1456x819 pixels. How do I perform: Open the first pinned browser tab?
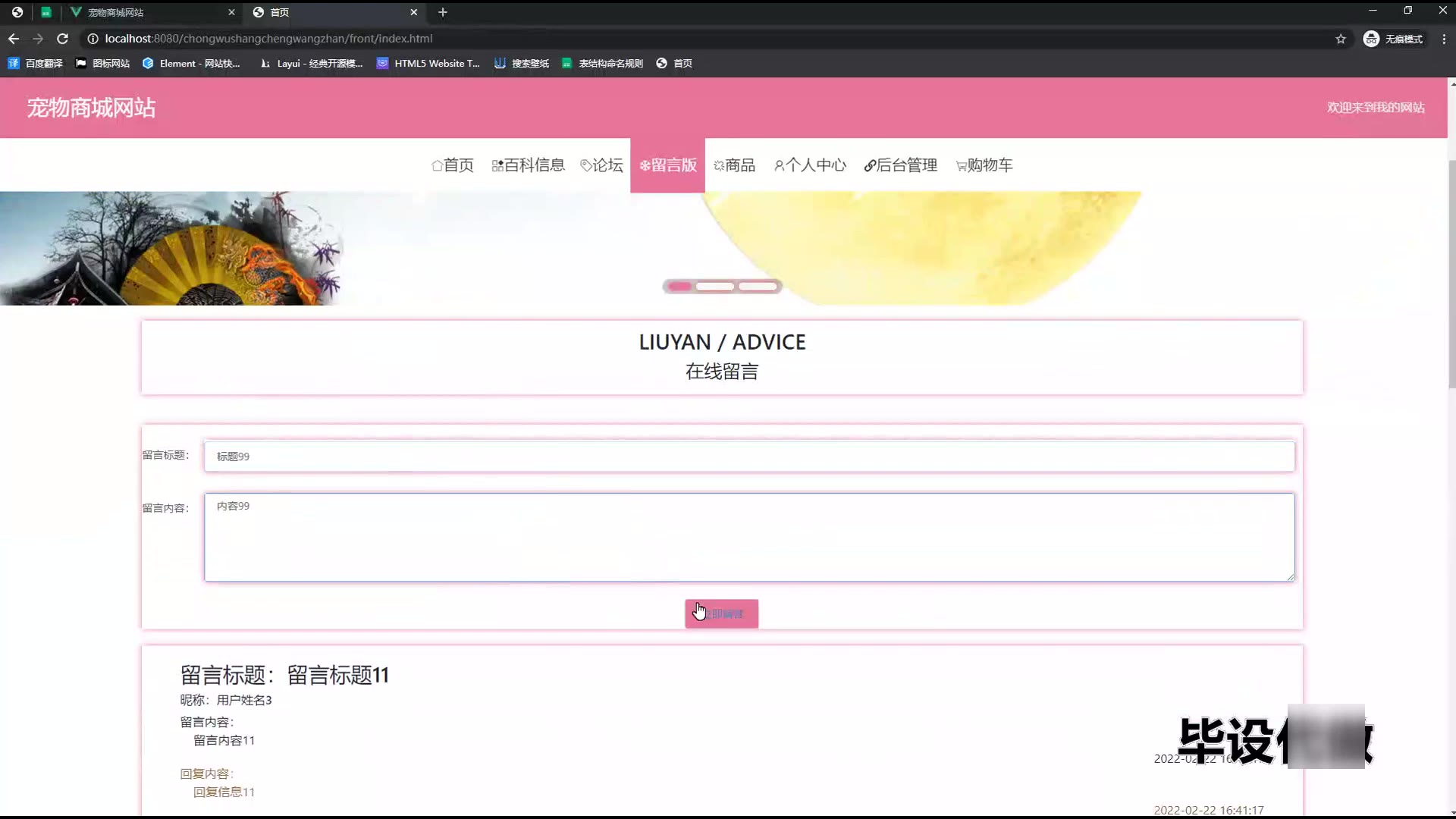[17, 12]
